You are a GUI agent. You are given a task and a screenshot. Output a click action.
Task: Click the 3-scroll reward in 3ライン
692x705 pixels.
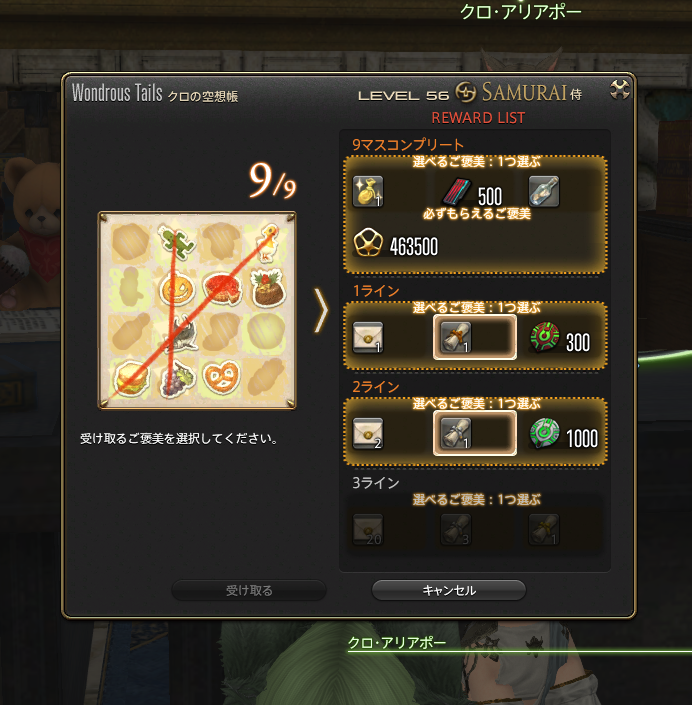pos(455,530)
